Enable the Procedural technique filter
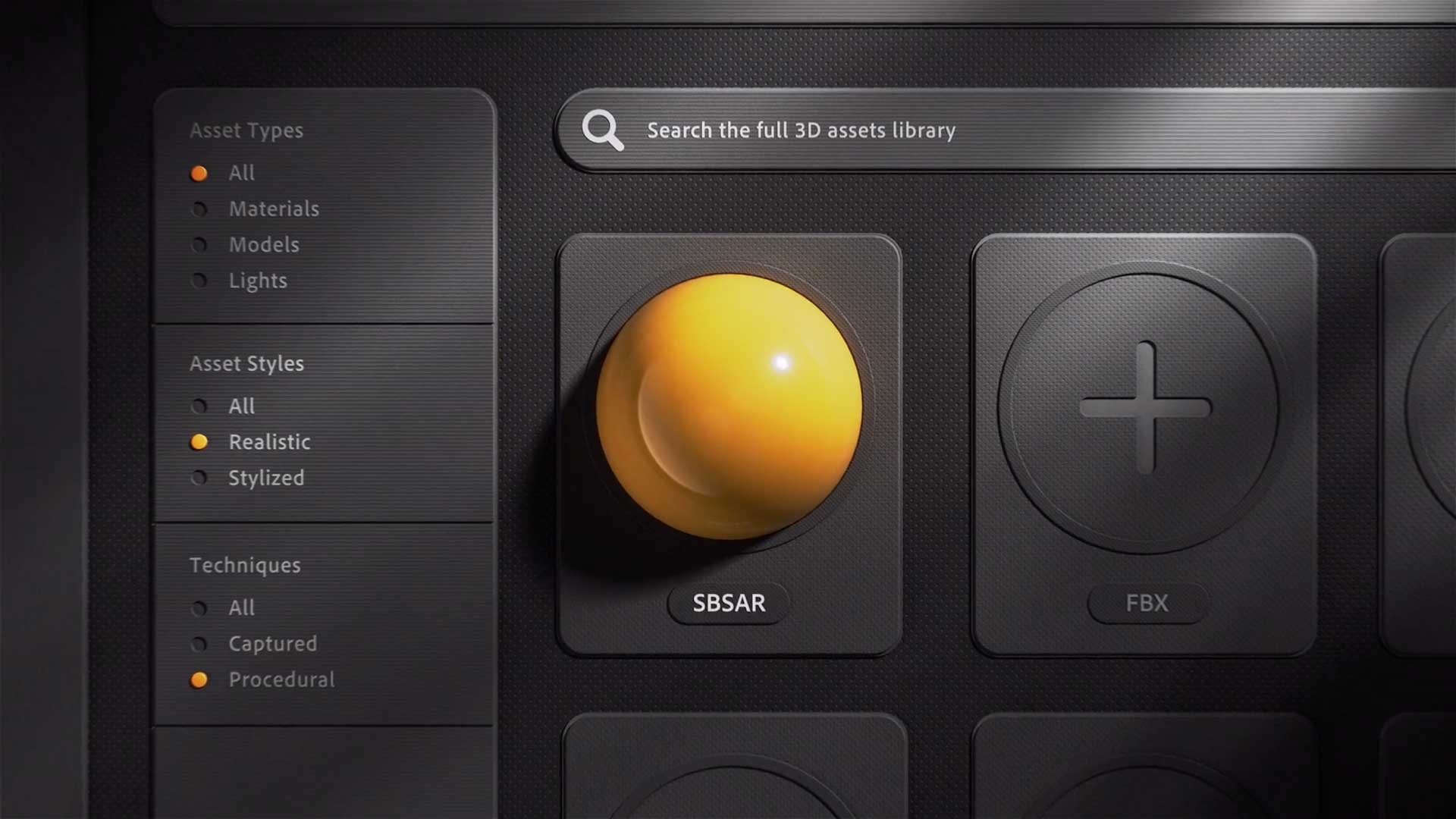 pyautogui.click(x=197, y=679)
